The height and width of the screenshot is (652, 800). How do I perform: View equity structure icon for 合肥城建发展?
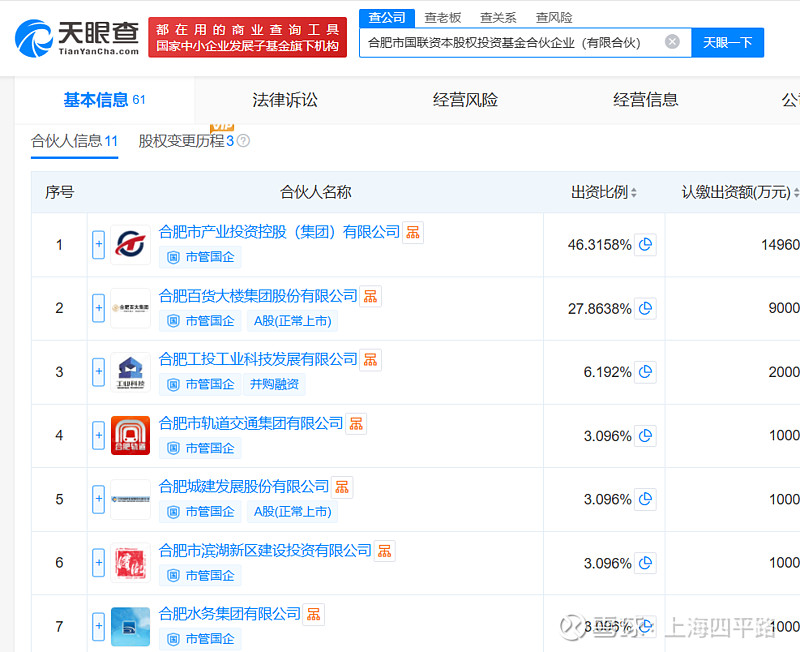coord(342,487)
